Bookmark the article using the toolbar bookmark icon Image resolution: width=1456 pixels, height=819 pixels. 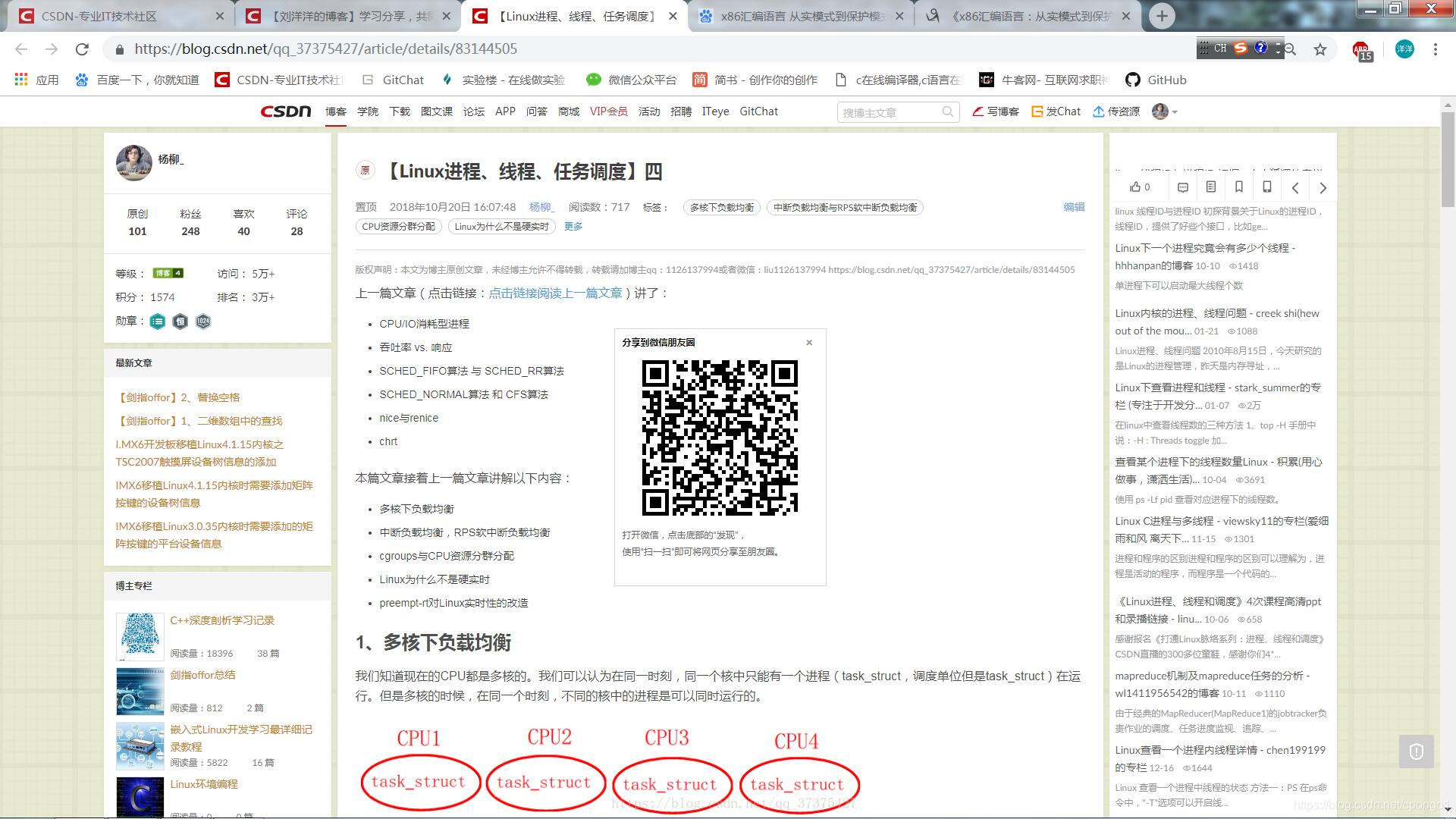[x=1239, y=187]
